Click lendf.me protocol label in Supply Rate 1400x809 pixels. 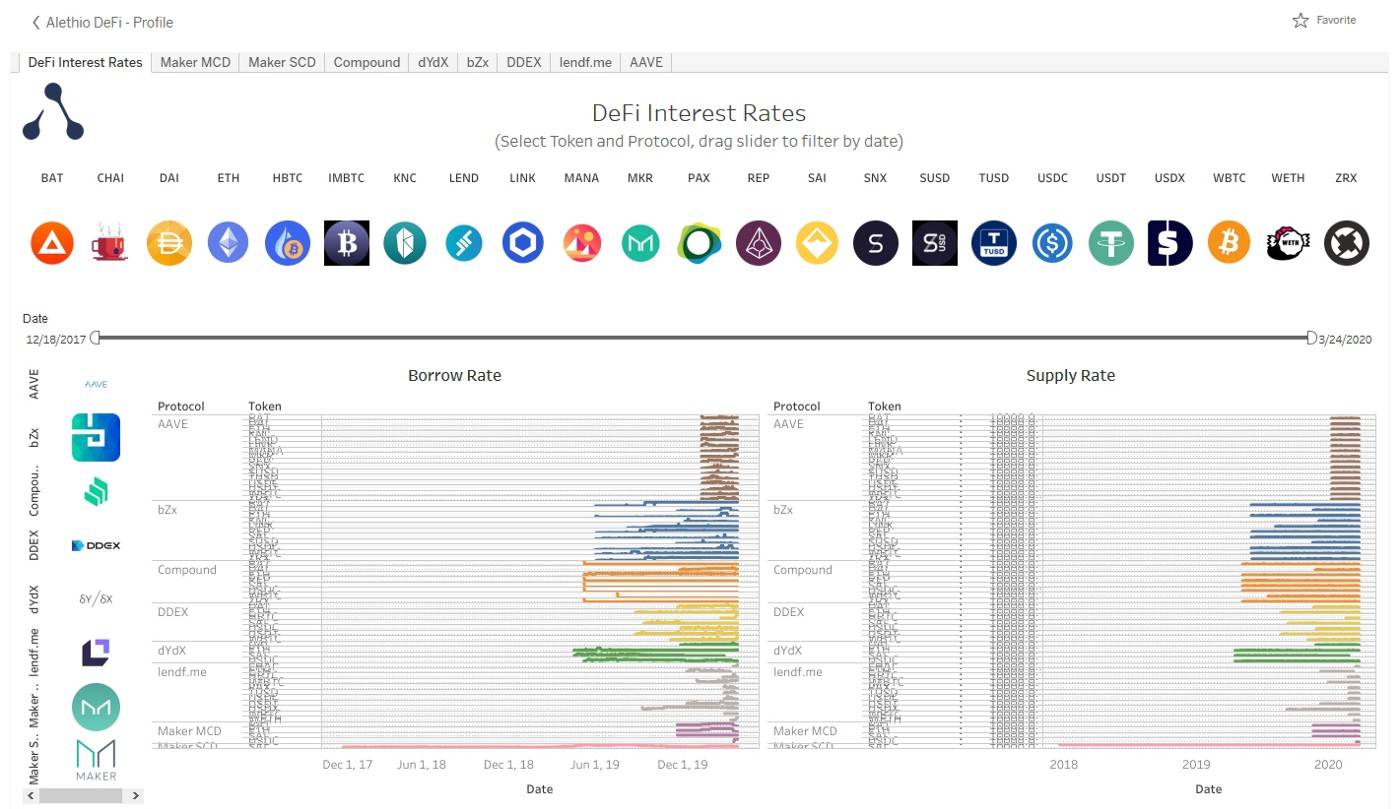coord(798,672)
